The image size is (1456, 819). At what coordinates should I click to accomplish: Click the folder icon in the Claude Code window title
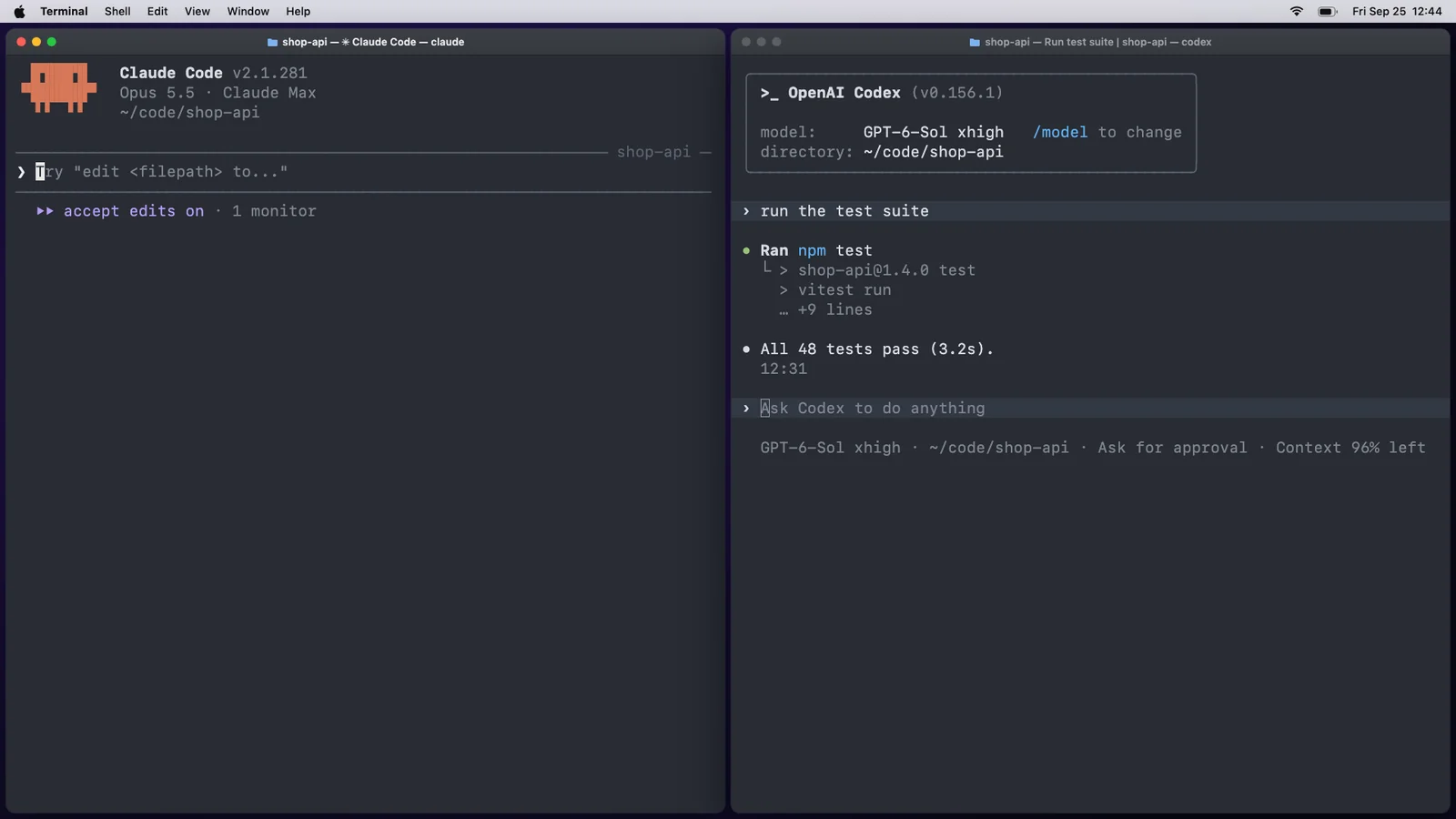[272, 42]
